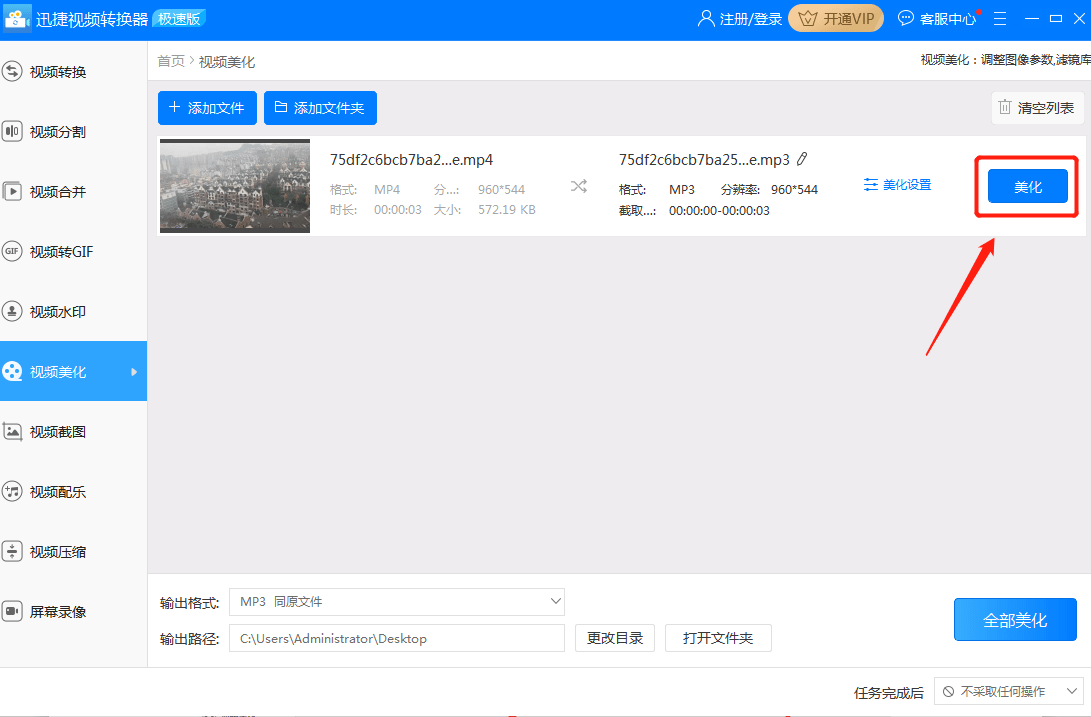
Task: Click the 开通VIP upgrade badge
Action: 836,17
